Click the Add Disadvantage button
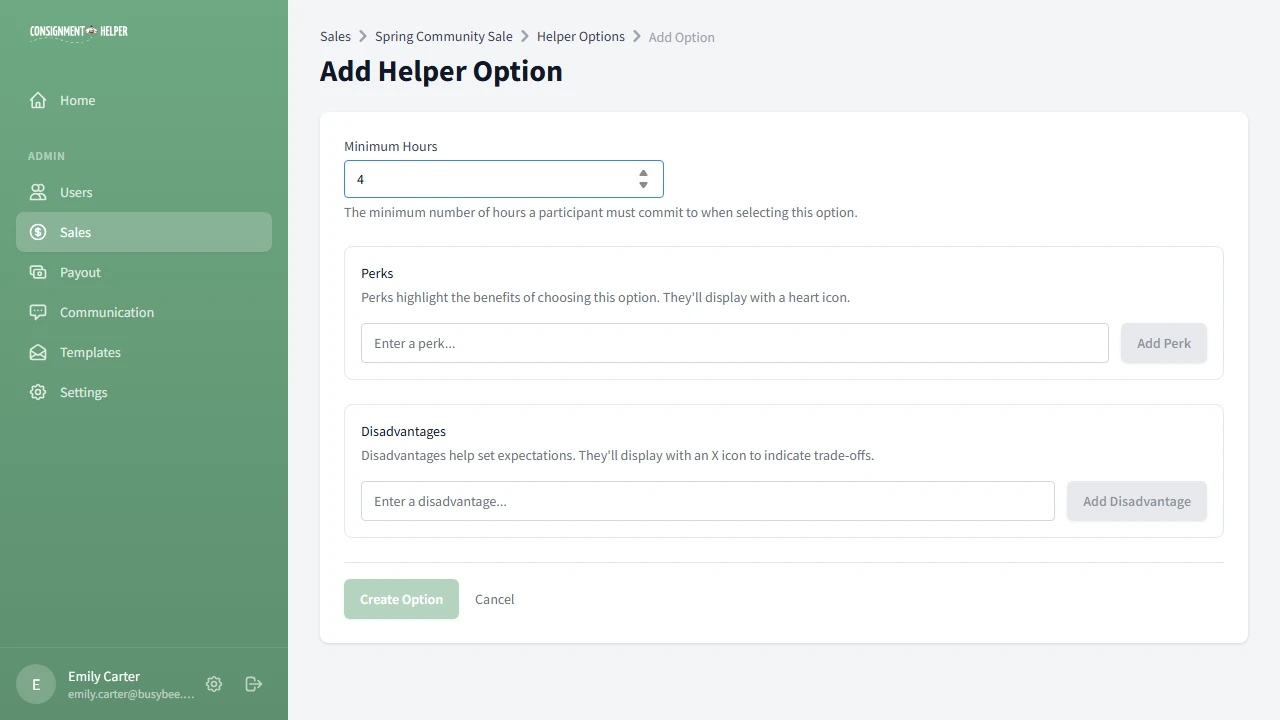 [1136, 501]
